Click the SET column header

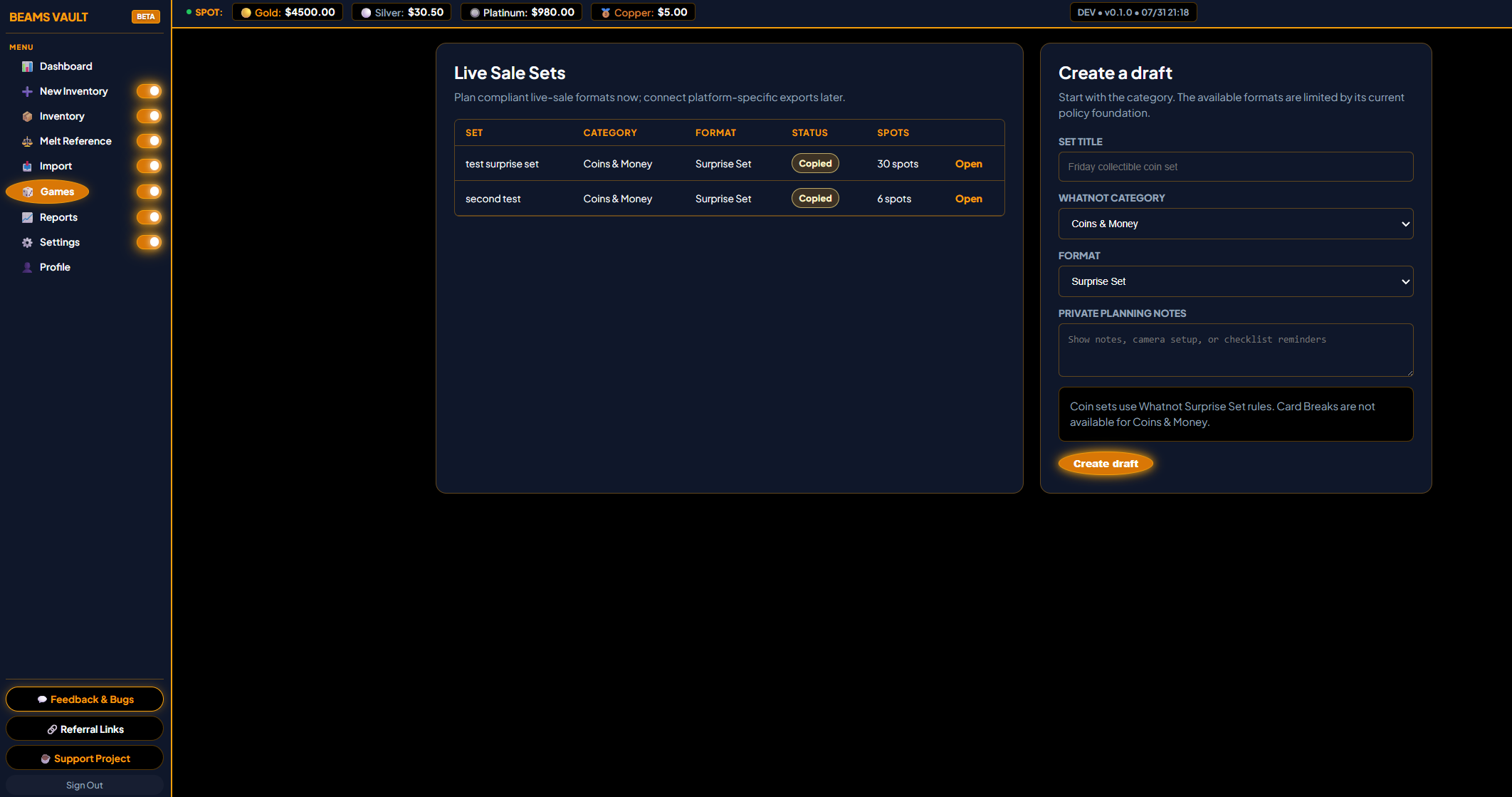coord(474,132)
